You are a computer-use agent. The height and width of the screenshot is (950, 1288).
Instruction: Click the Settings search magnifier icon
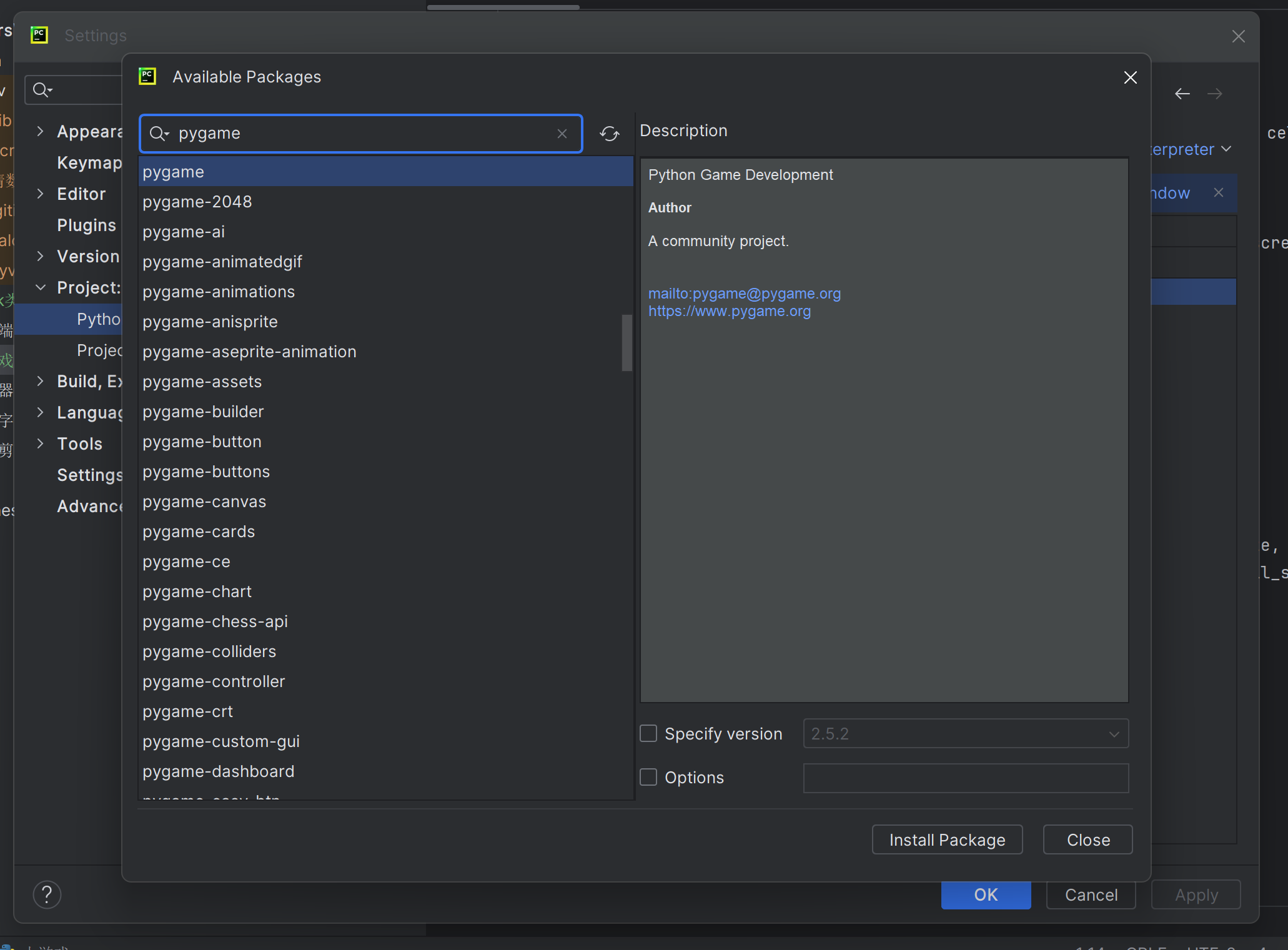coord(42,90)
